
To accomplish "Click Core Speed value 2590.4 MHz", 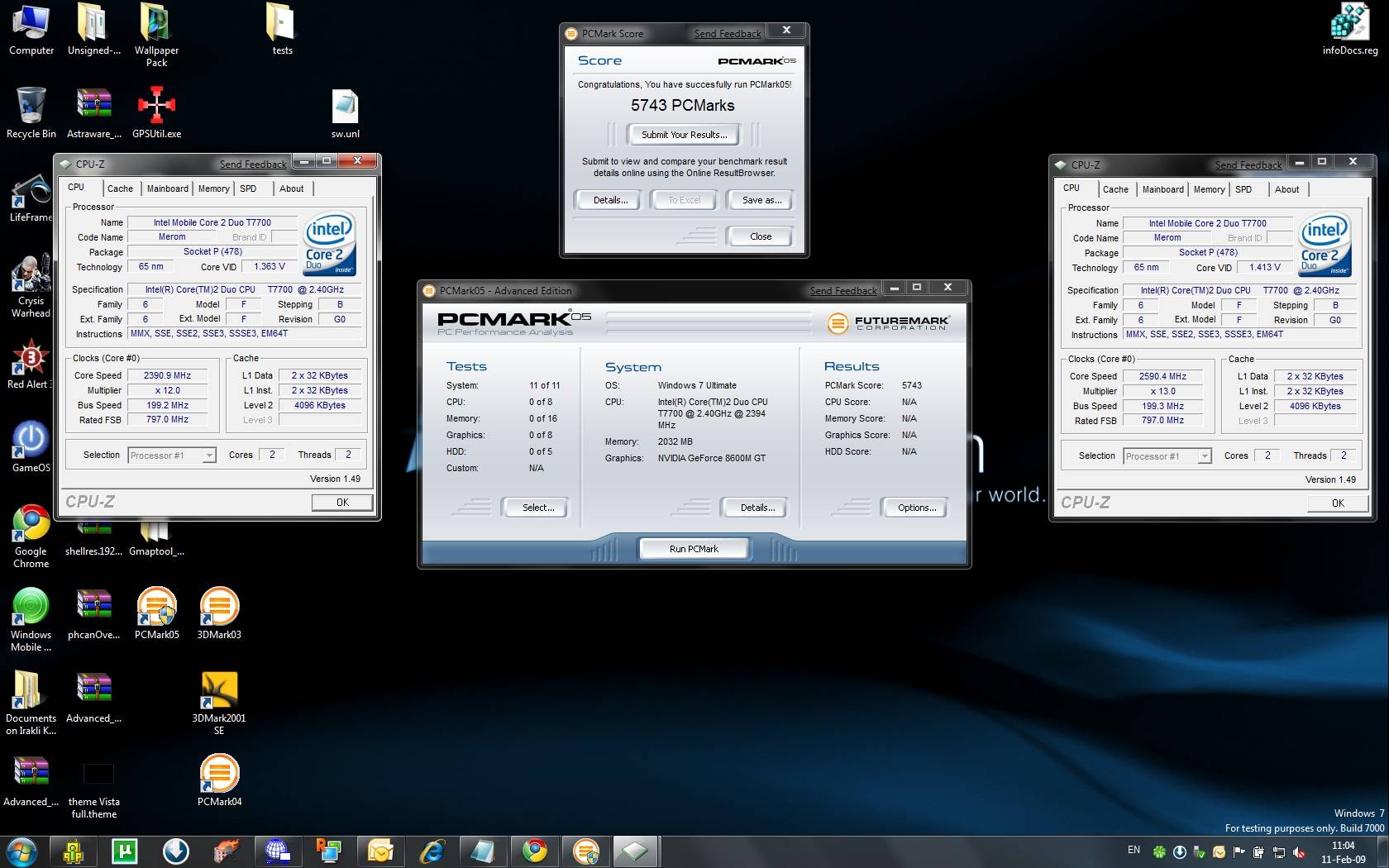I will coord(1162,376).
